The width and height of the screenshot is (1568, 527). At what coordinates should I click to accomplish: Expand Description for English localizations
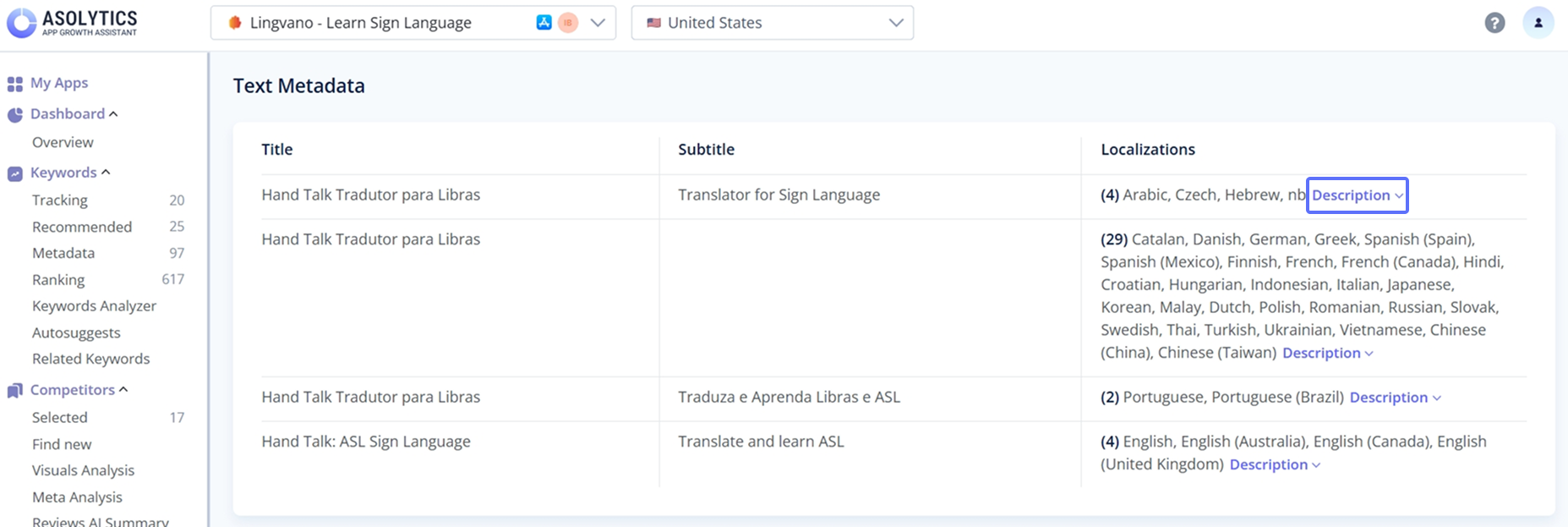point(1274,464)
